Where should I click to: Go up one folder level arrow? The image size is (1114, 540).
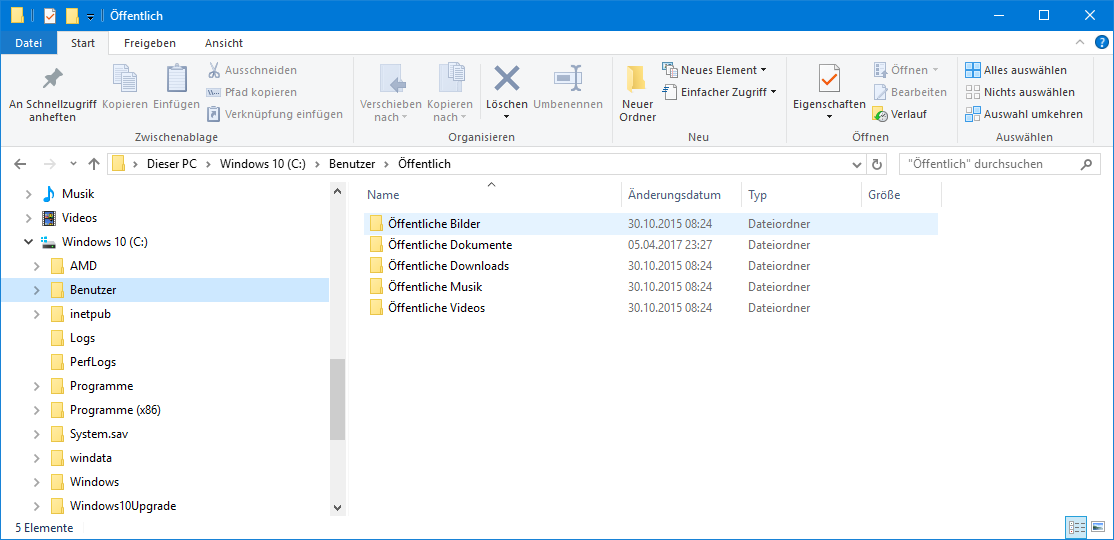tap(93, 164)
